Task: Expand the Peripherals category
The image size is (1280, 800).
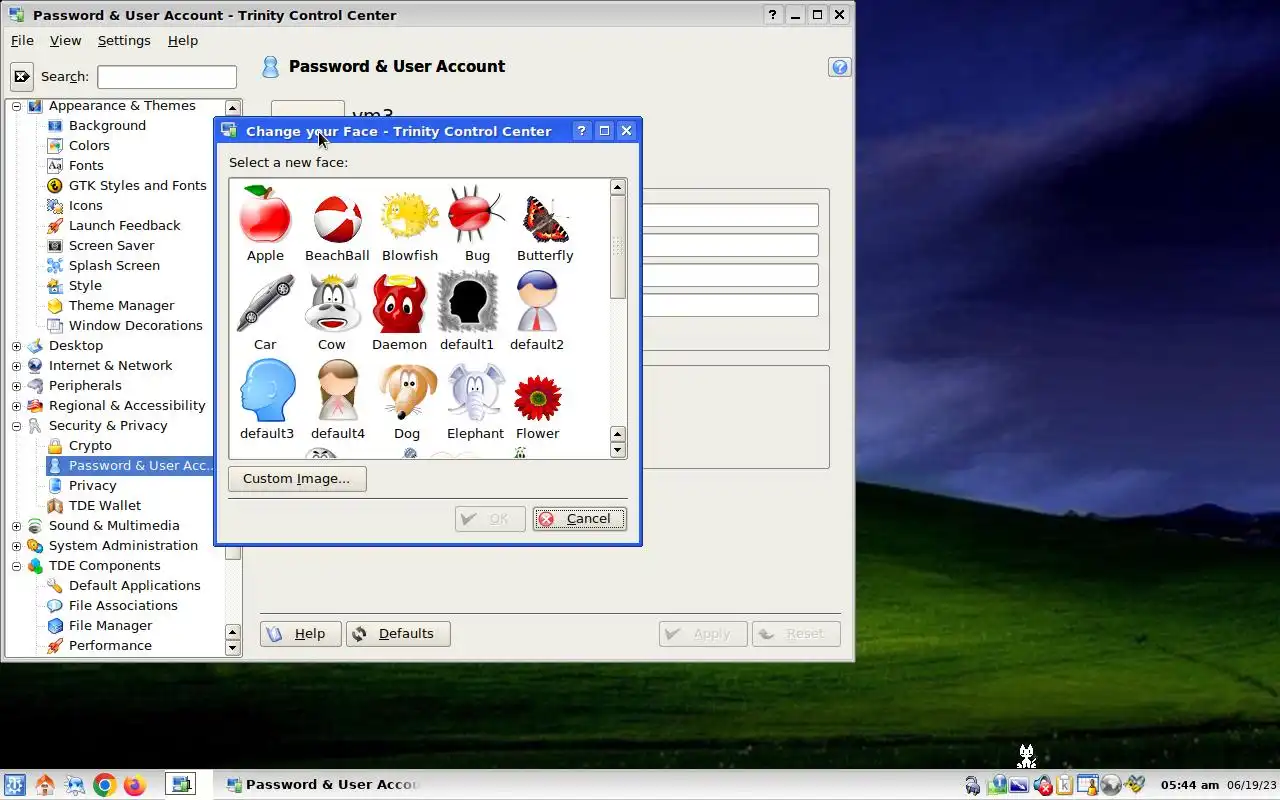Action: pos(16,386)
